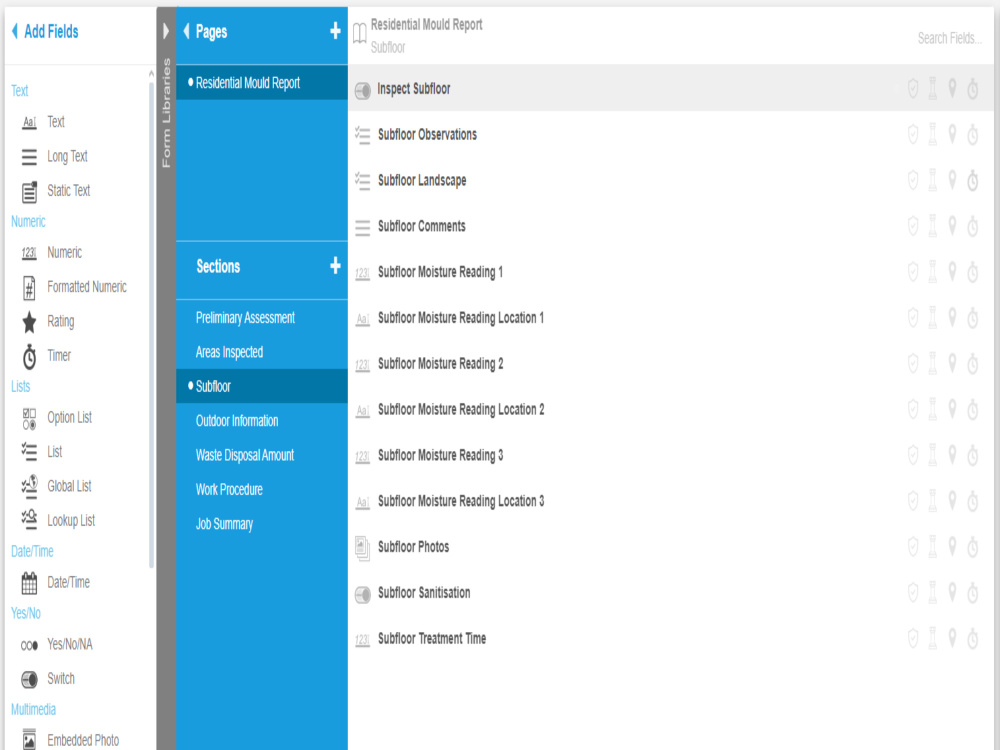Collapse the Pages panel

[188, 31]
